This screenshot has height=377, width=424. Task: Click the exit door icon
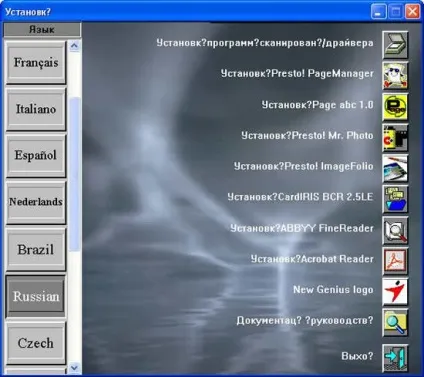click(x=395, y=358)
